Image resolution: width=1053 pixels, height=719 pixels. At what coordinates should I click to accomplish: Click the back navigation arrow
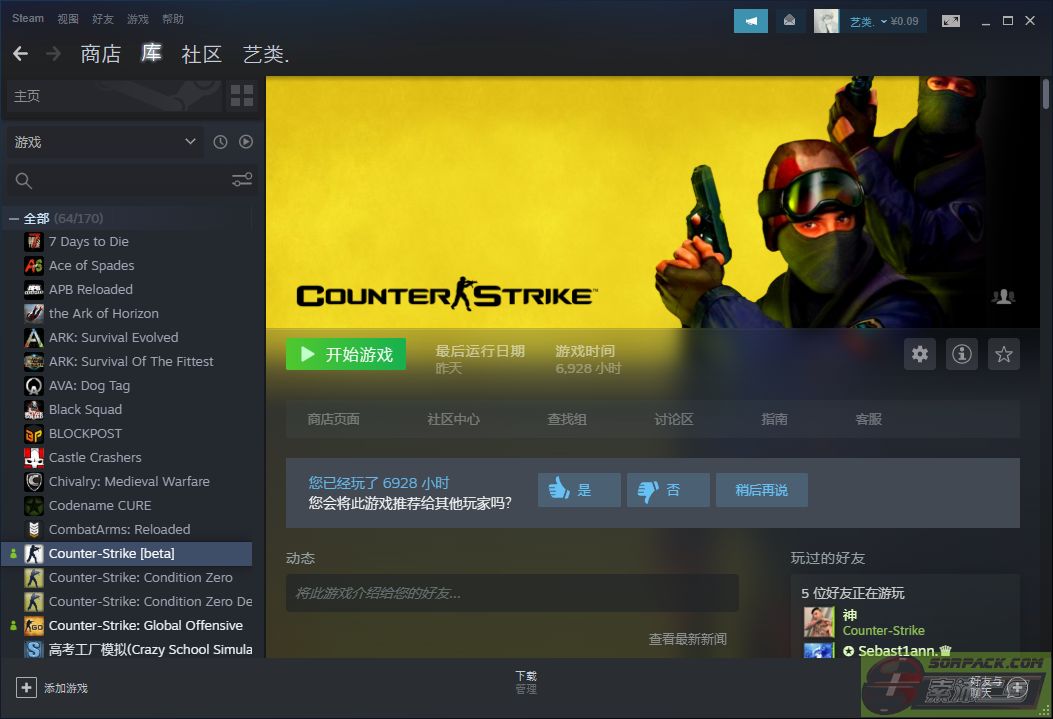pyautogui.click(x=20, y=53)
